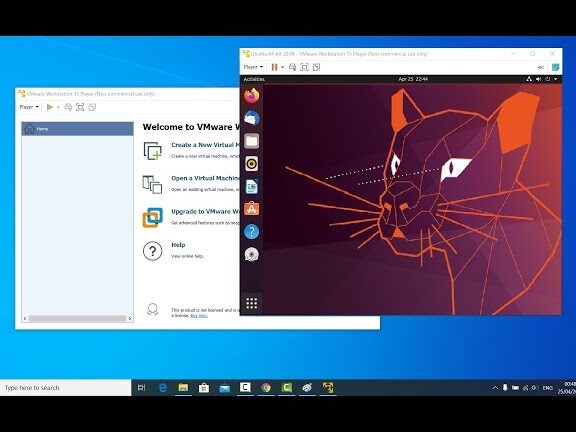Pause the running Ubuntu virtual machine
Image resolution: width=576 pixels, height=432 pixels.
pyautogui.click(x=274, y=67)
